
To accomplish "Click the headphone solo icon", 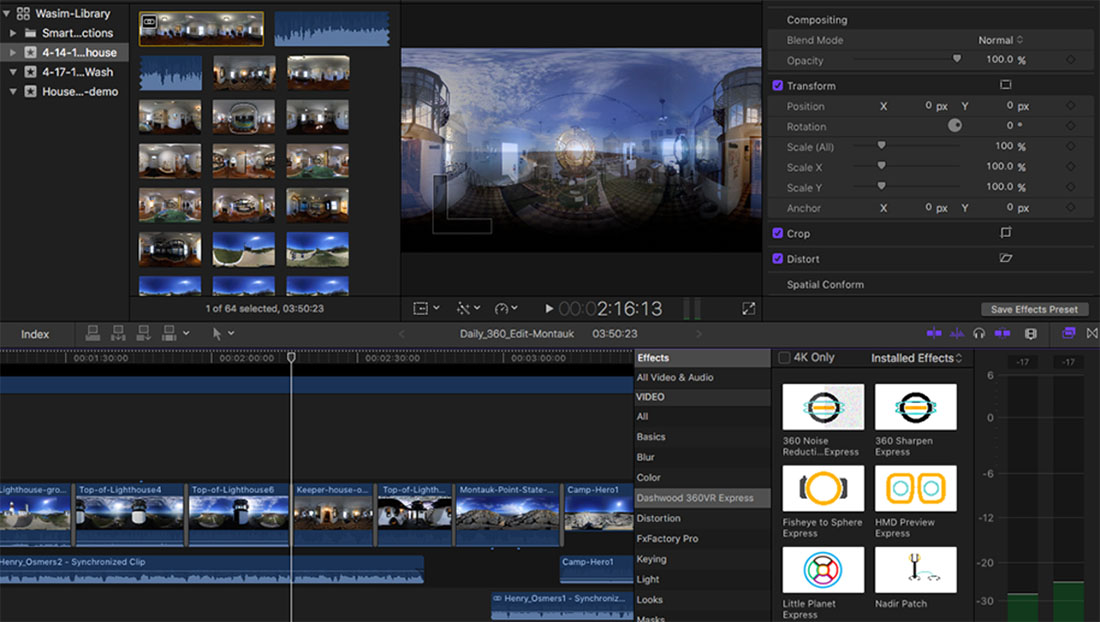I will (x=978, y=333).
